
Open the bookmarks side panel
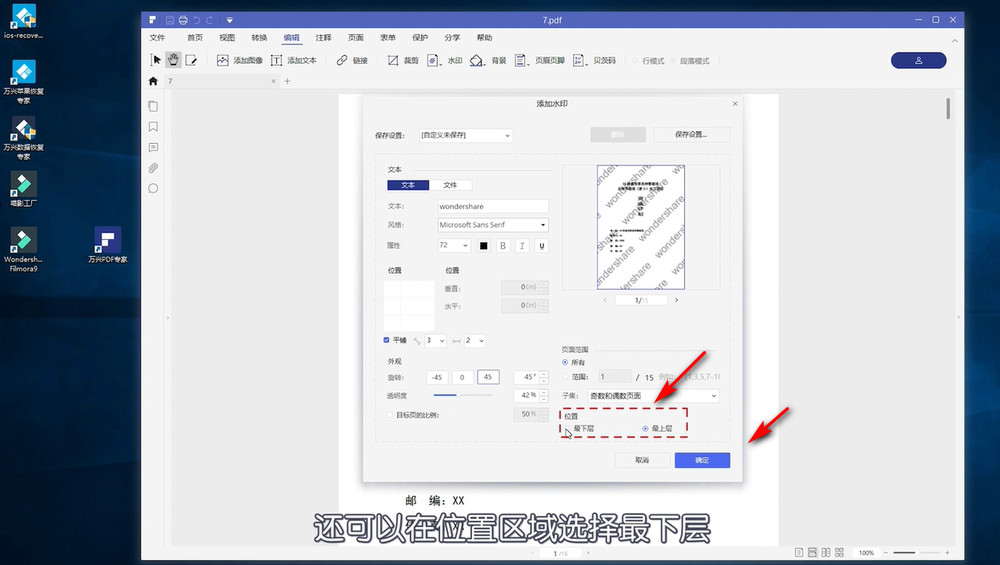153,127
